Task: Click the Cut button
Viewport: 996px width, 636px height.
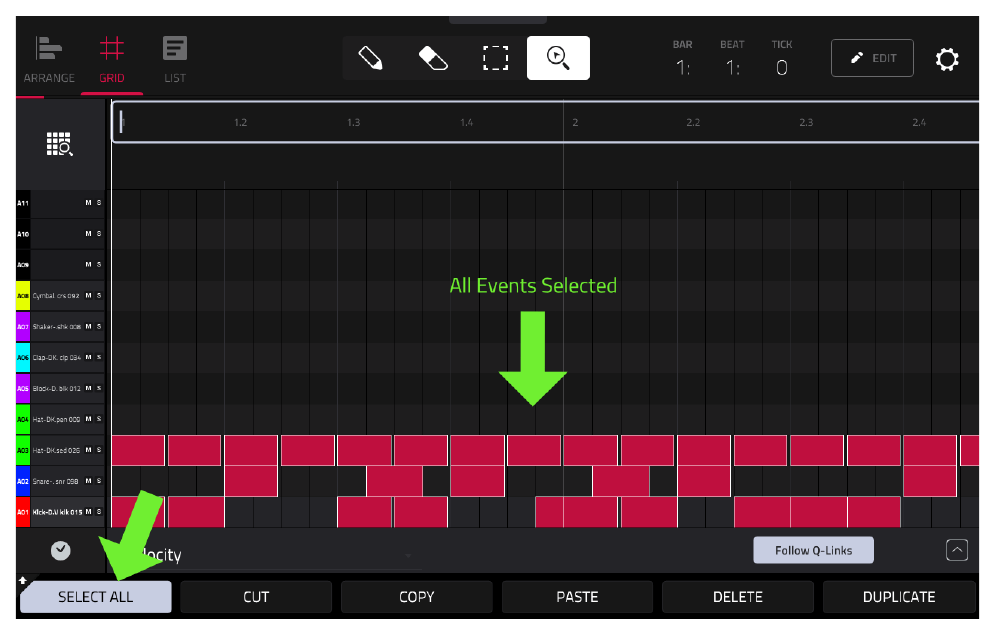Action: pos(256,597)
